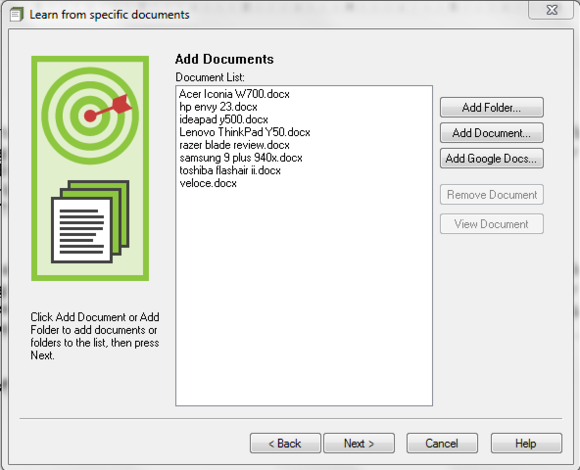580x470 pixels.
Task: Select toshiba flashair ii.docx entry
Action: (230, 170)
